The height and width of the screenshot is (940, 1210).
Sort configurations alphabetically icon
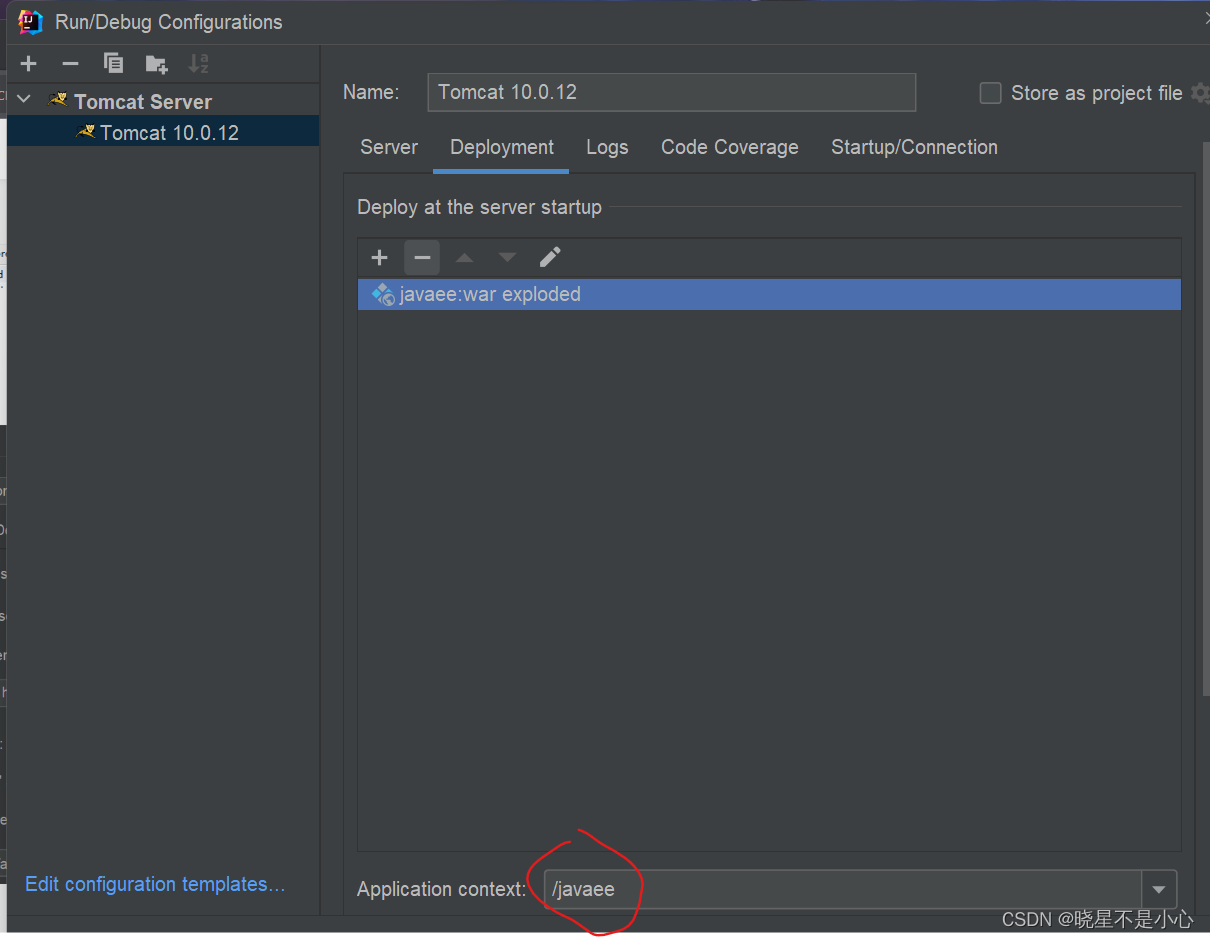tap(198, 64)
